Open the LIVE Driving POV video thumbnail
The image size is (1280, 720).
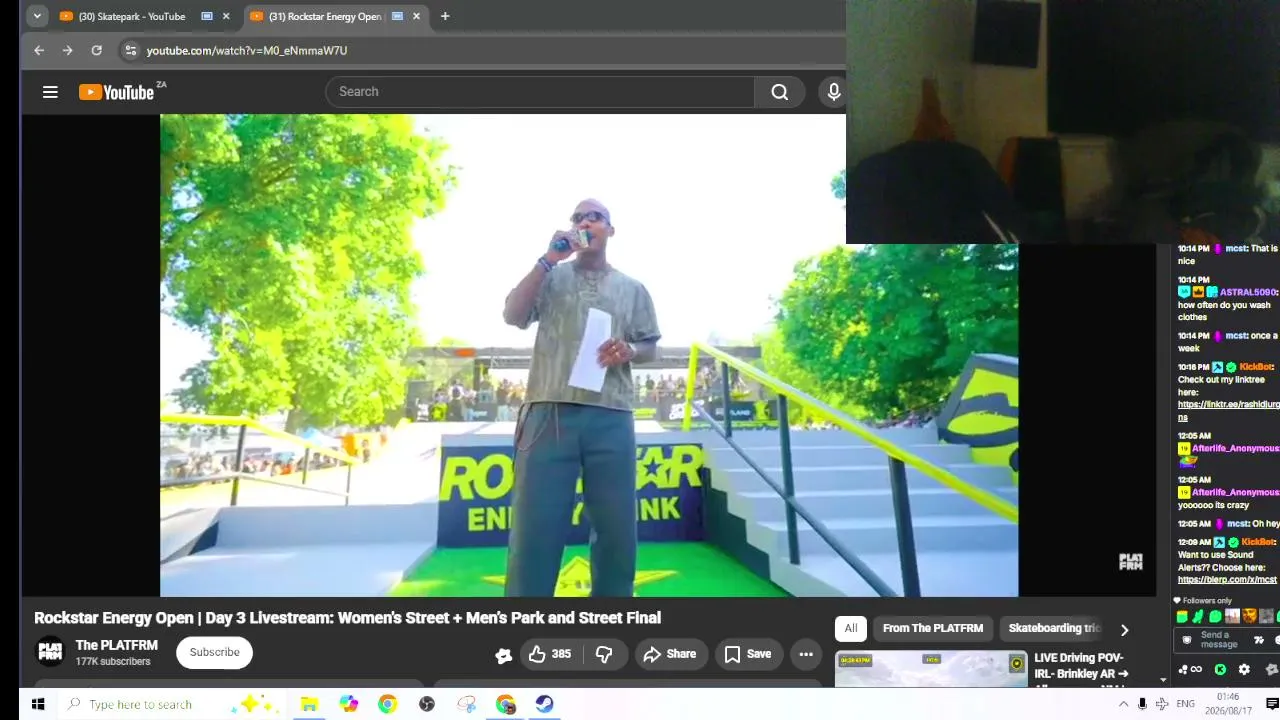coord(931,669)
